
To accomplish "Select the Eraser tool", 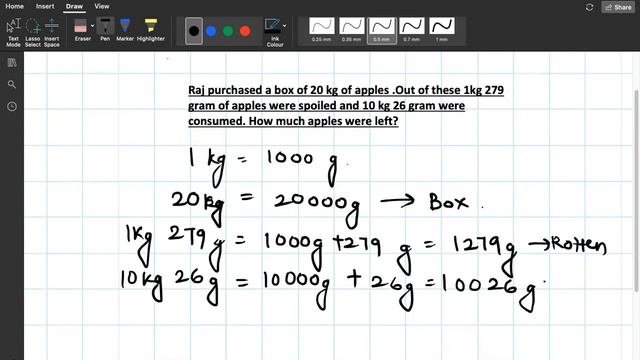I will (81, 30).
